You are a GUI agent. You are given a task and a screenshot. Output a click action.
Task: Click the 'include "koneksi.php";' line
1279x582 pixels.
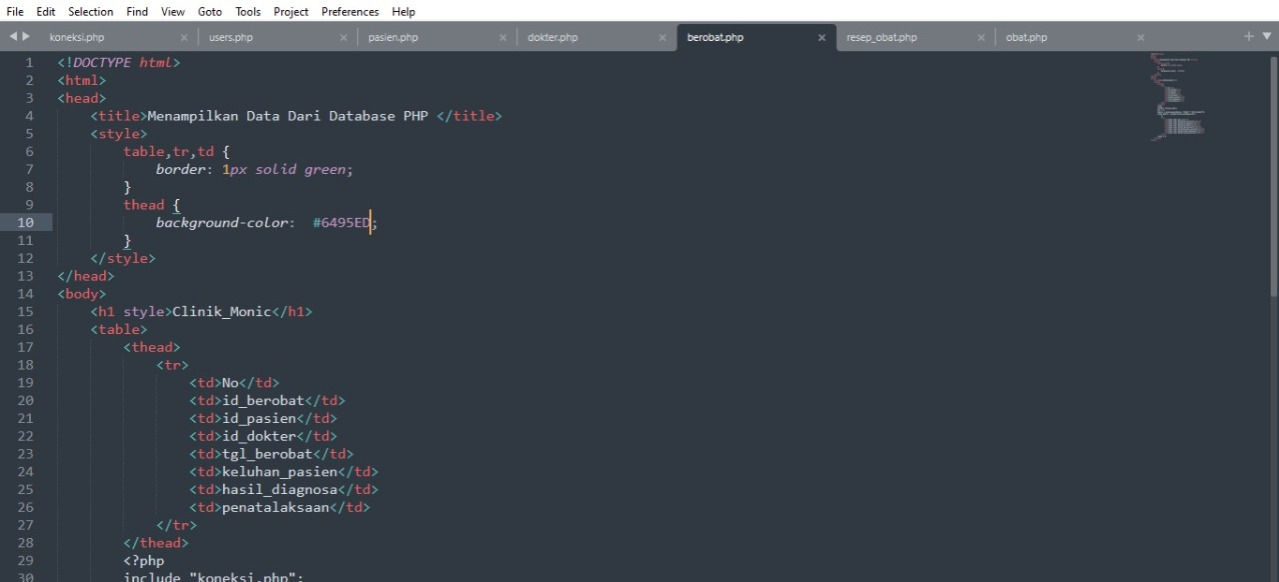tap(213, 577)
